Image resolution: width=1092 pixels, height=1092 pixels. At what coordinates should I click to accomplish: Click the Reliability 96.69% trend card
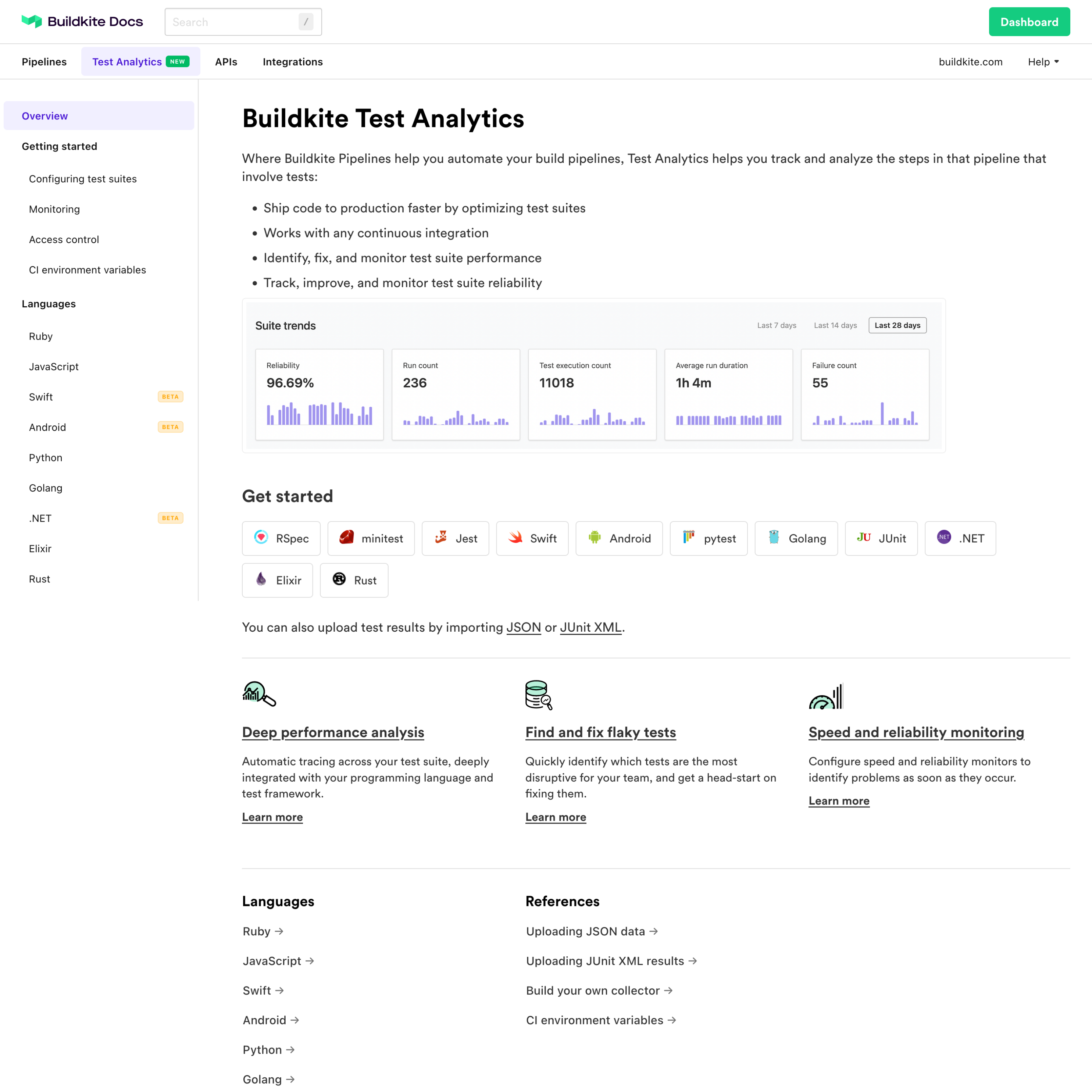coord(320,395)
